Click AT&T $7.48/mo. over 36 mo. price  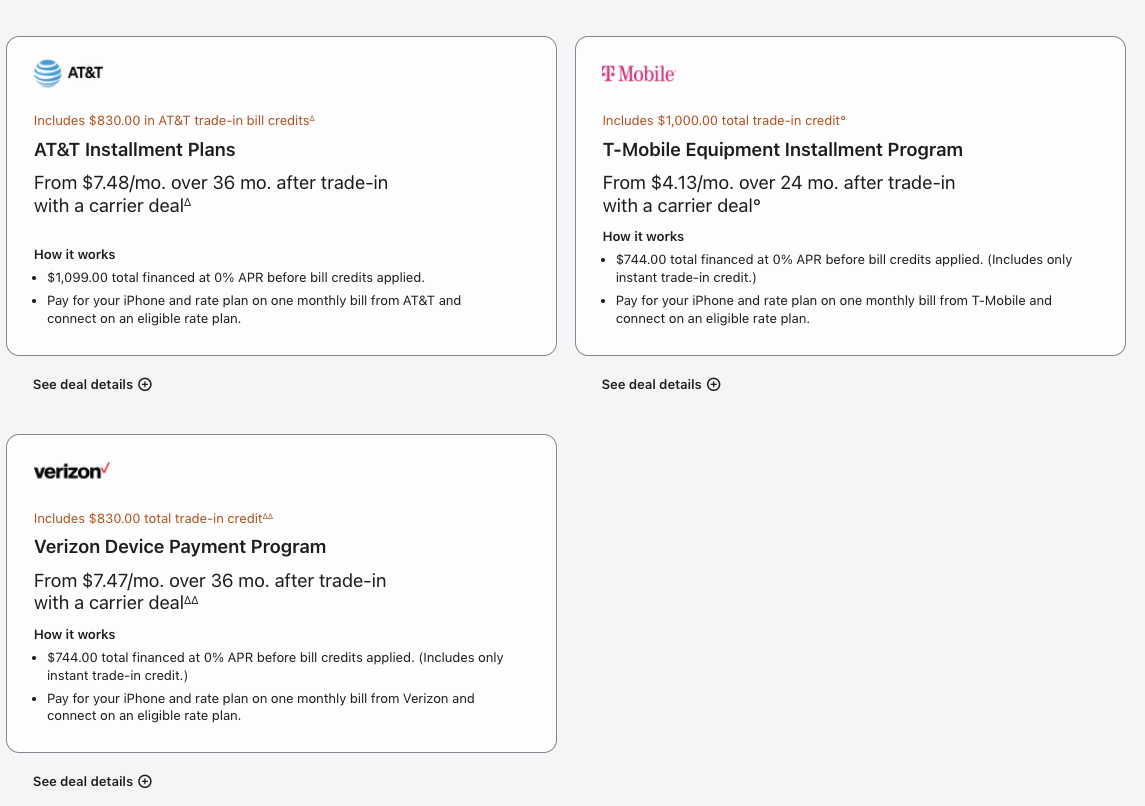point(211,183)
